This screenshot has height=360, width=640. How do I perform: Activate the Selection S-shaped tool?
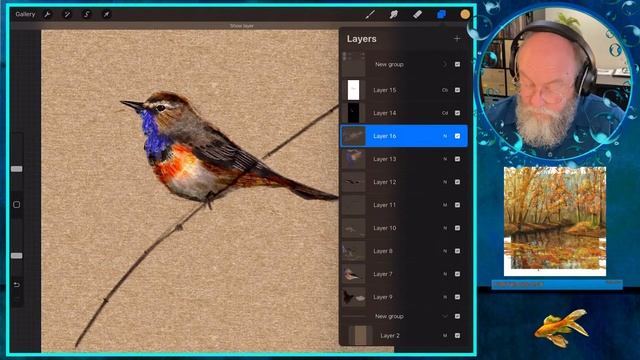tap(87, 15)
